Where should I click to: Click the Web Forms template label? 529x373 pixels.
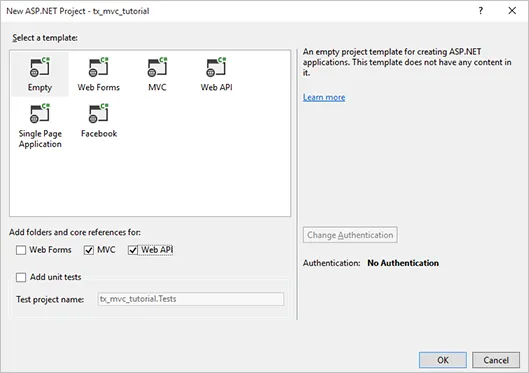(99, 87)
